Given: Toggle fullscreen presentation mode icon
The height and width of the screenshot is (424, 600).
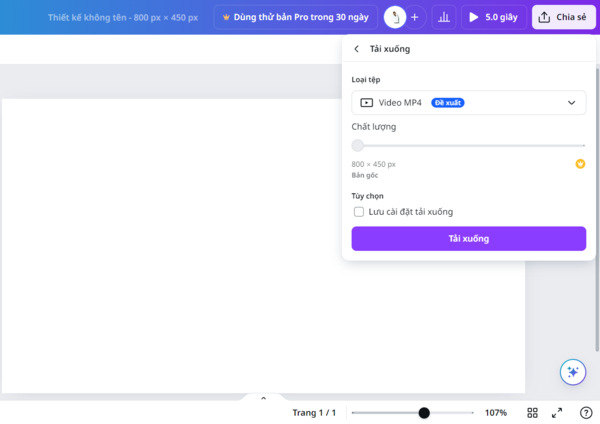Looking at the screenshot, I should coord(557,413).
